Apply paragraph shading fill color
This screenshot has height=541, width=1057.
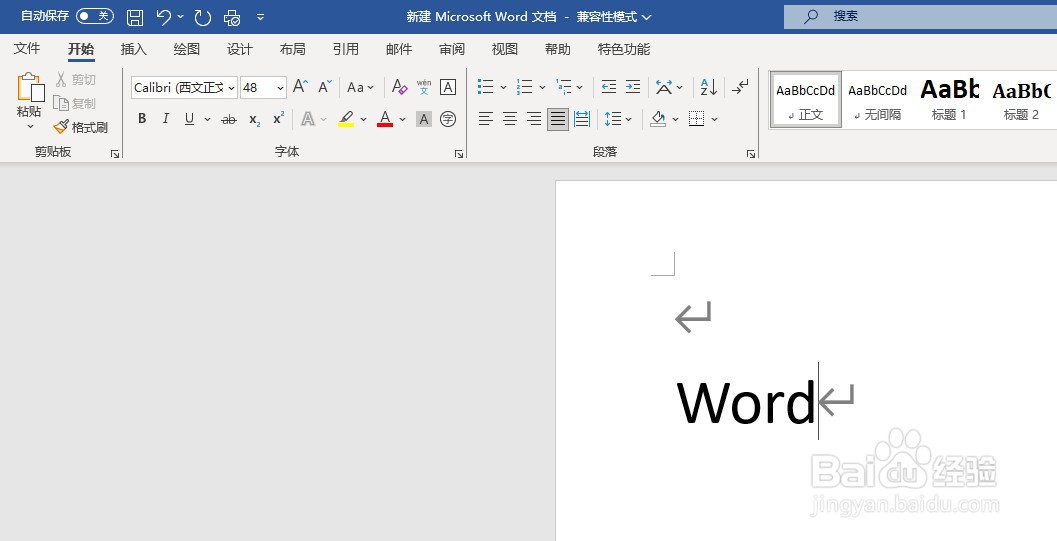point(658,119)
